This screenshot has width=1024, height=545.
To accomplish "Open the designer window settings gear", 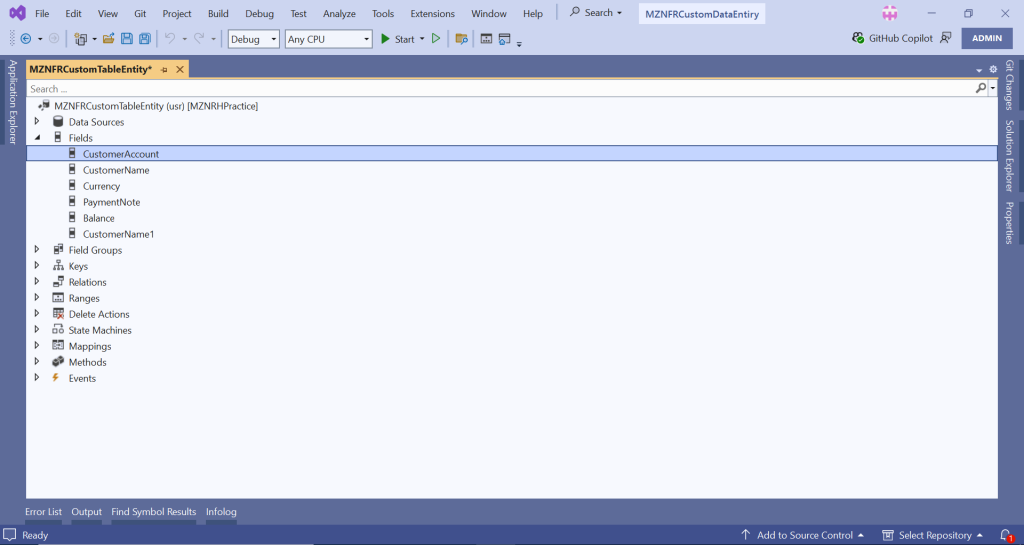I will click(x=993, y=69).
